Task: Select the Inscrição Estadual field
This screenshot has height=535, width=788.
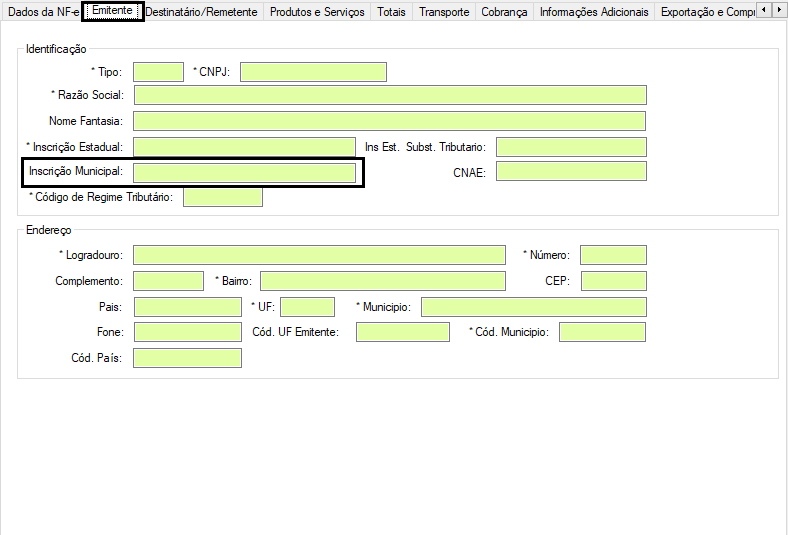Action: [244, 147]
